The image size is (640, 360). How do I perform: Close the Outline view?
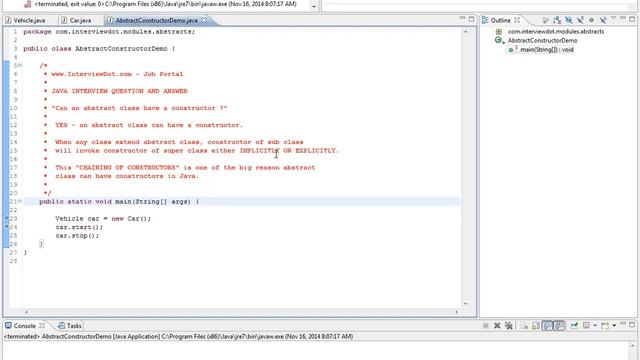pyautogui.click(x=517, y=20)
